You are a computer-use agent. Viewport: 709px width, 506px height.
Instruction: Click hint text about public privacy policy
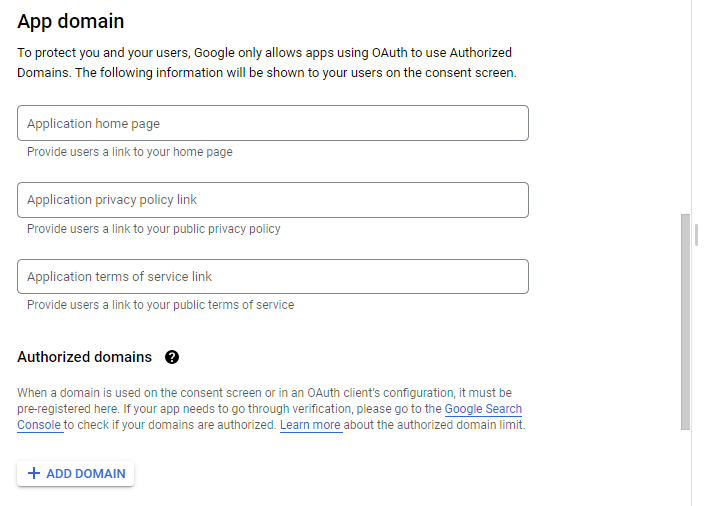click(x=154, y=229)
